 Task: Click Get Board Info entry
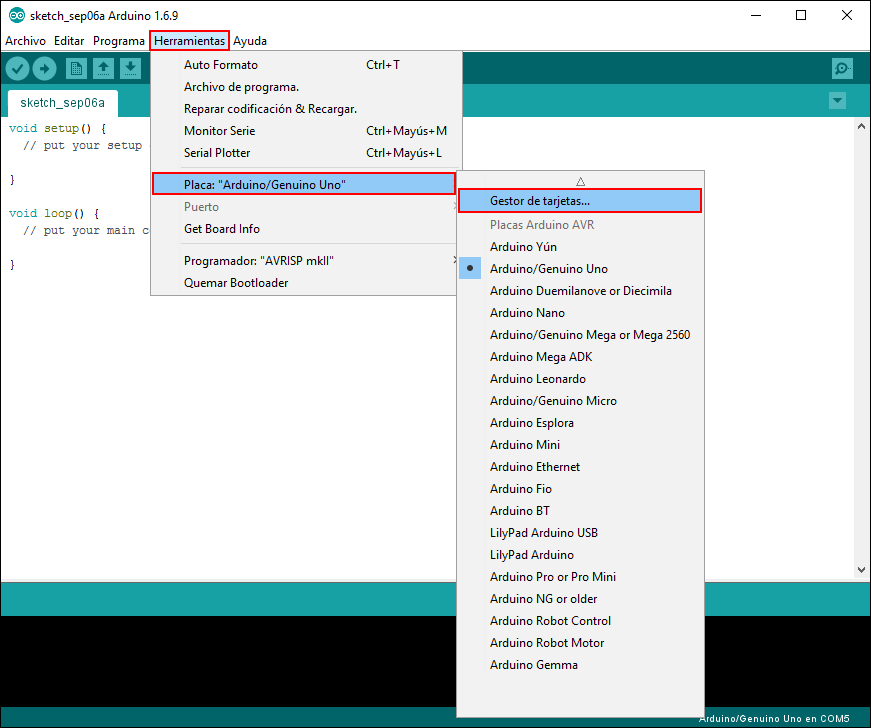[x=304, y=229]
